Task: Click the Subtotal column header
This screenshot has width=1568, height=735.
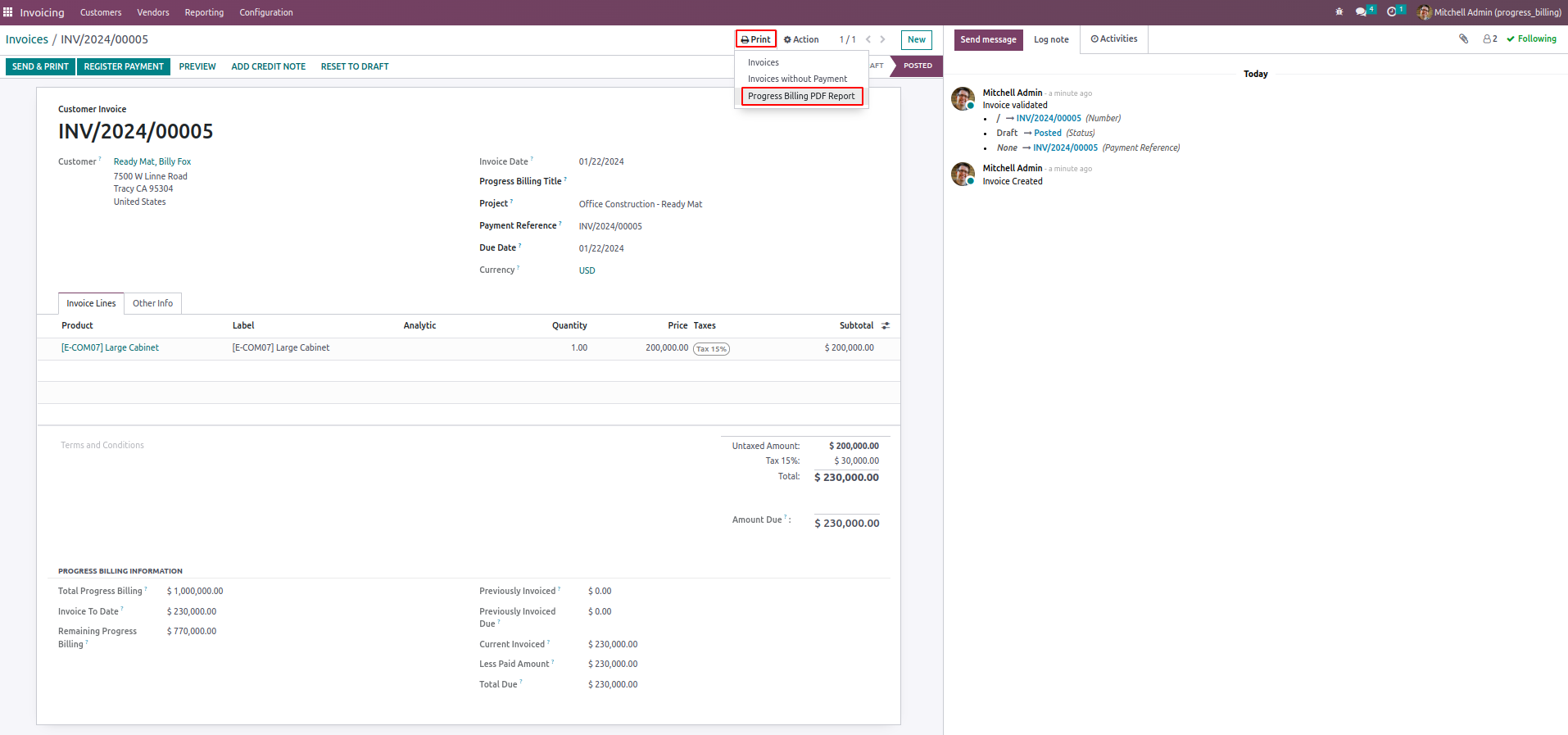Action: click(856, 325)
